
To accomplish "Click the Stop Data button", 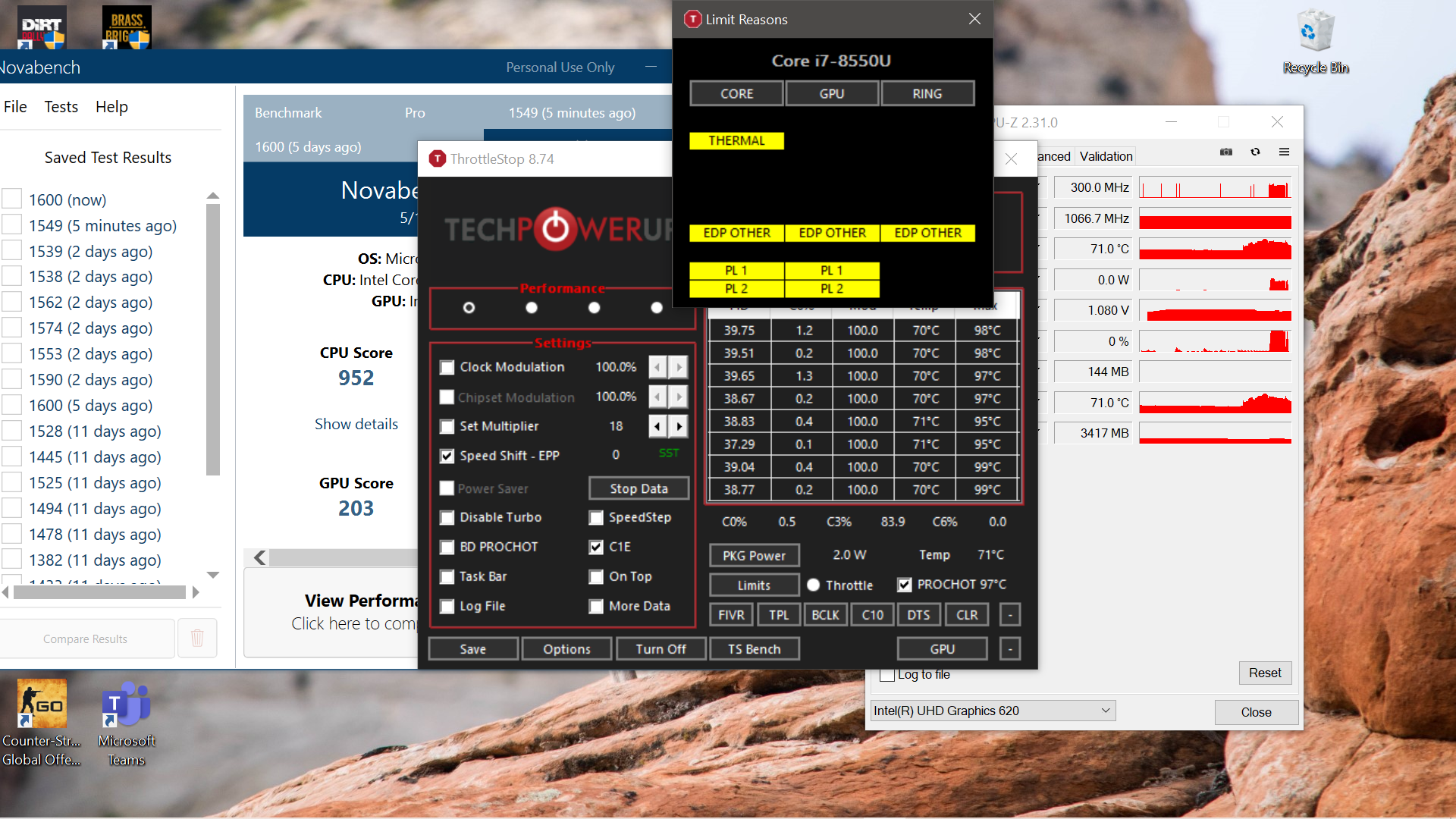I will tap(639, 489).
